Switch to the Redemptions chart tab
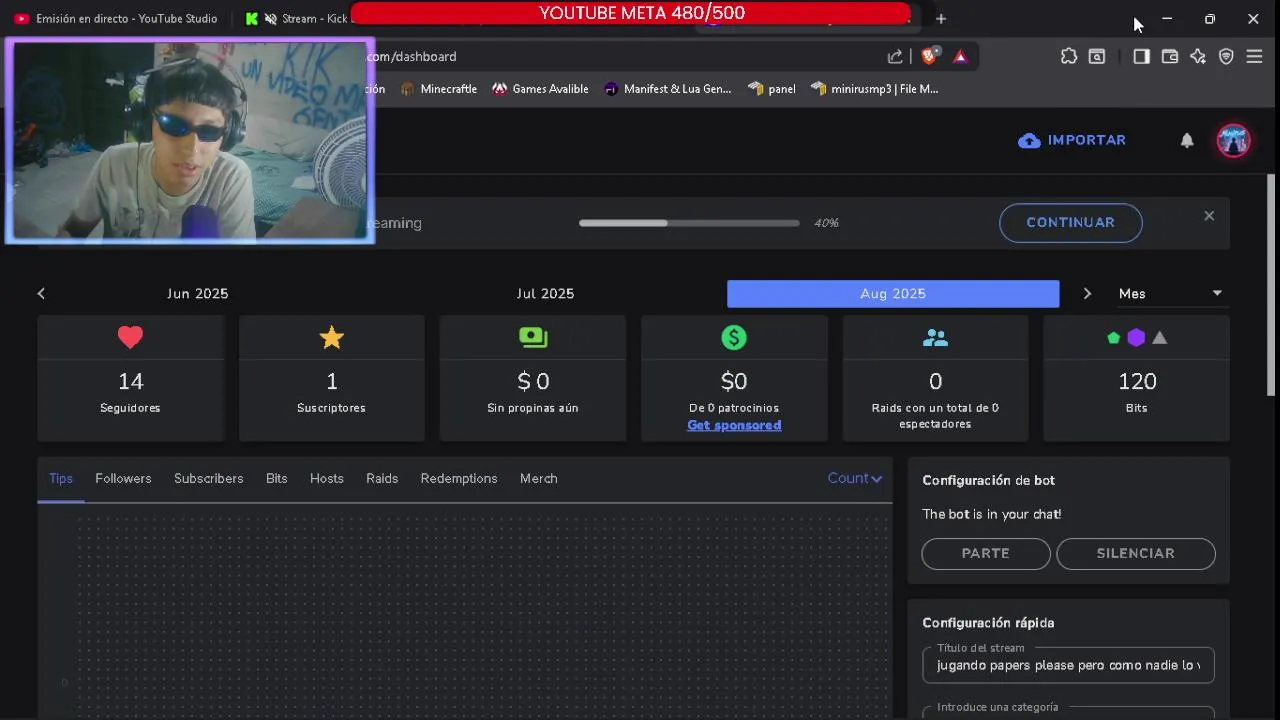The image size is (1280, 720). (459, 478)
